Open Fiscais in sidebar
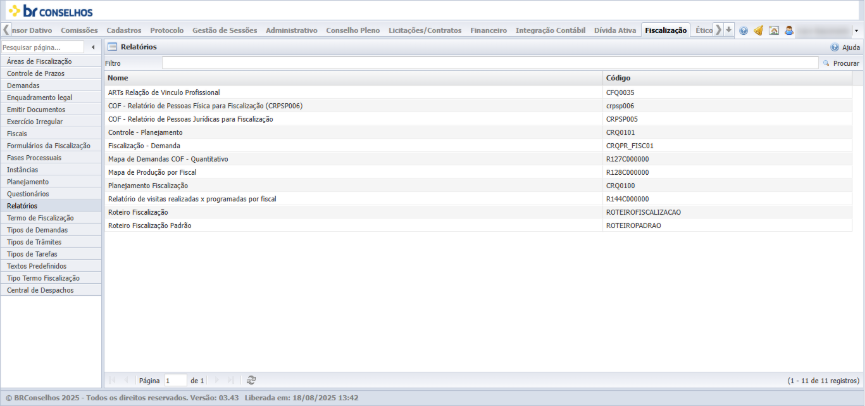 click(51, 133)
